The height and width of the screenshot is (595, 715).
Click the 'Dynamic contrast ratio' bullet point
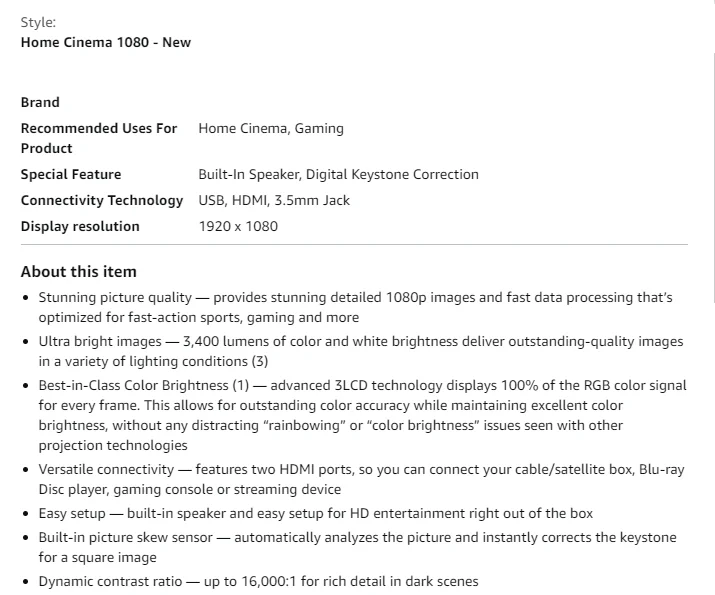tap(258, 581)
